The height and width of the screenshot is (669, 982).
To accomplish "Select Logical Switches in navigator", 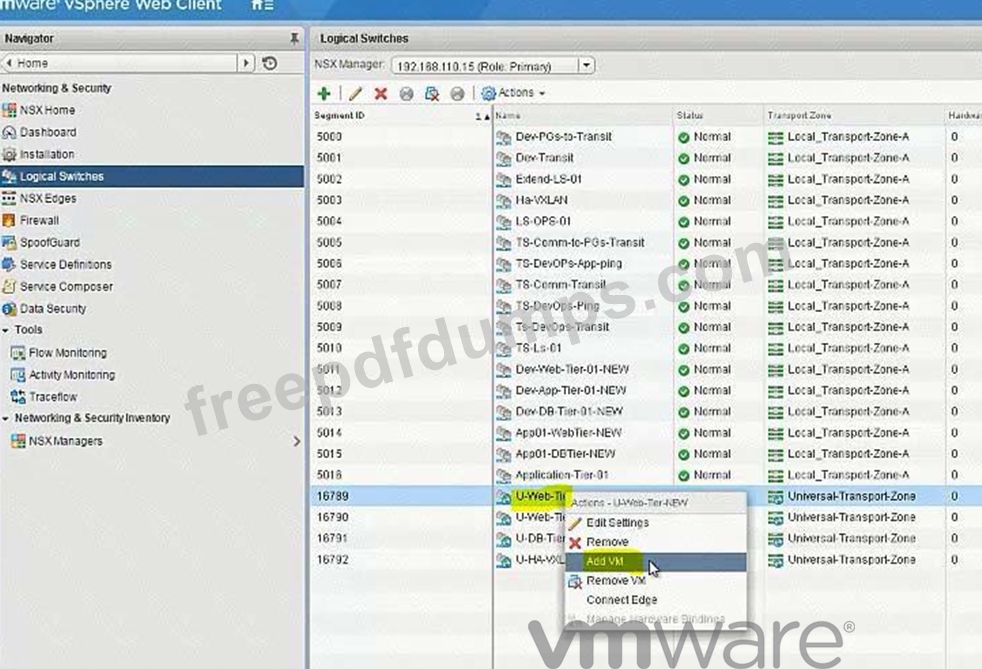I will pyautogui.click(x=152, y=177).
